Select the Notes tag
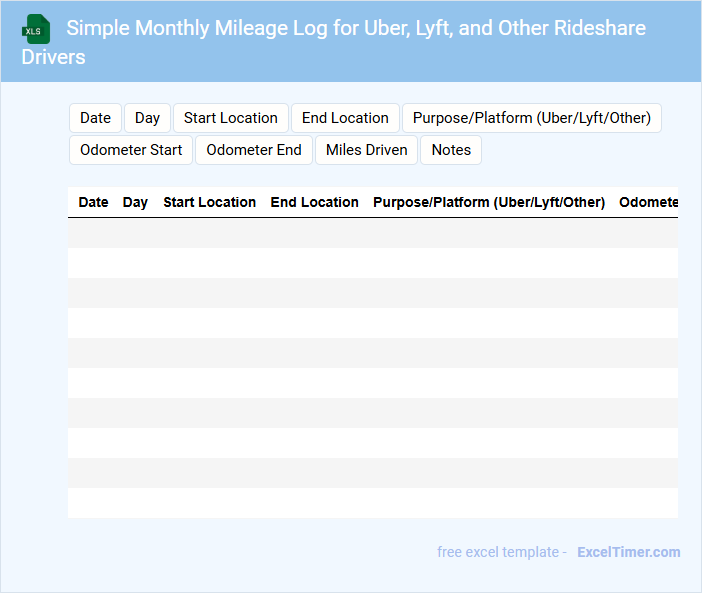 [451, 150]
